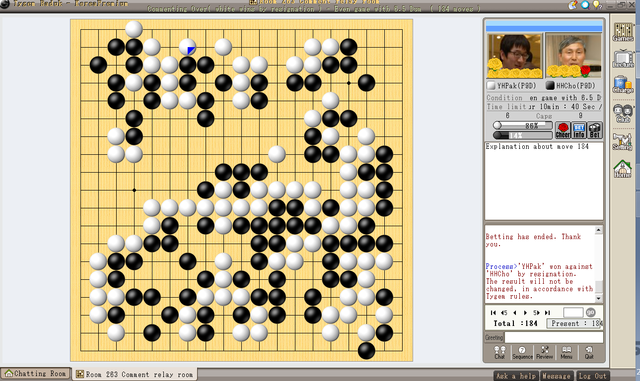Select the Room 263 Comment relay room tab
This screenshot has width=640, height=381.
[x=135, y=374]
